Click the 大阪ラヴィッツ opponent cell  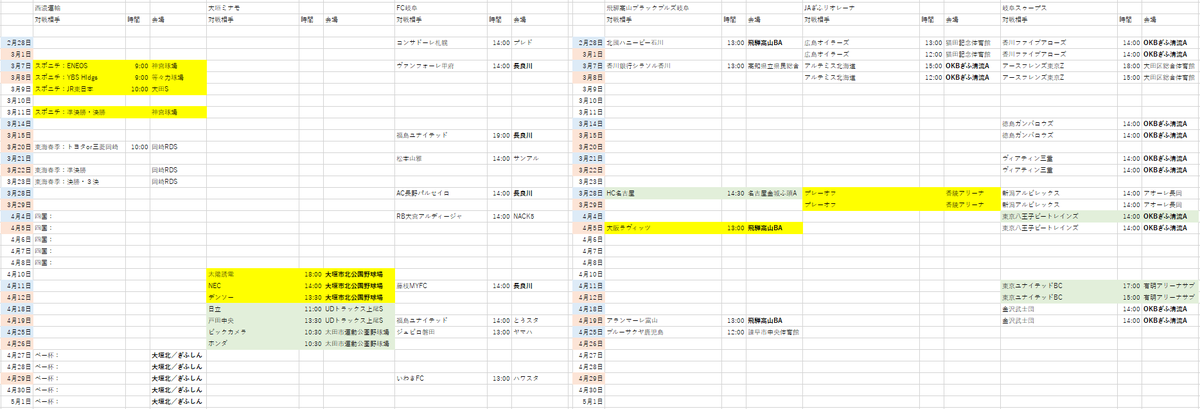coord(665,228)
